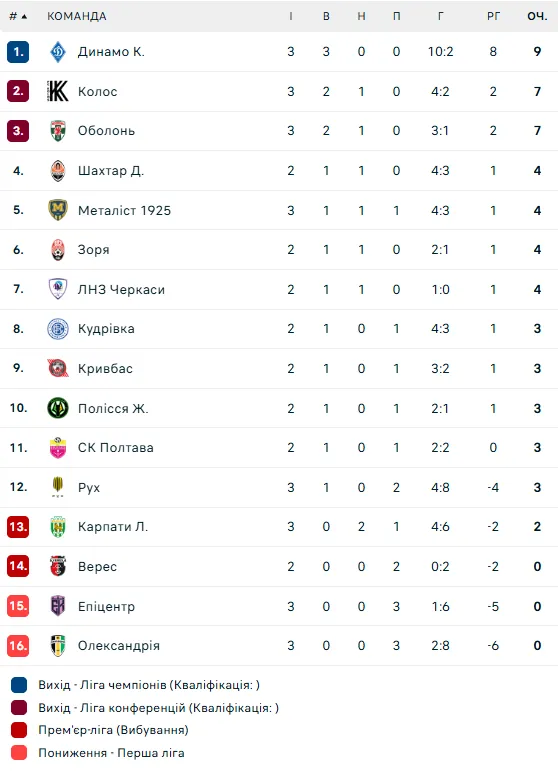Image resolution: width=558 pixels, height=771 pixels.
Task: Click the Рух club logo
Action: [58, 487]
